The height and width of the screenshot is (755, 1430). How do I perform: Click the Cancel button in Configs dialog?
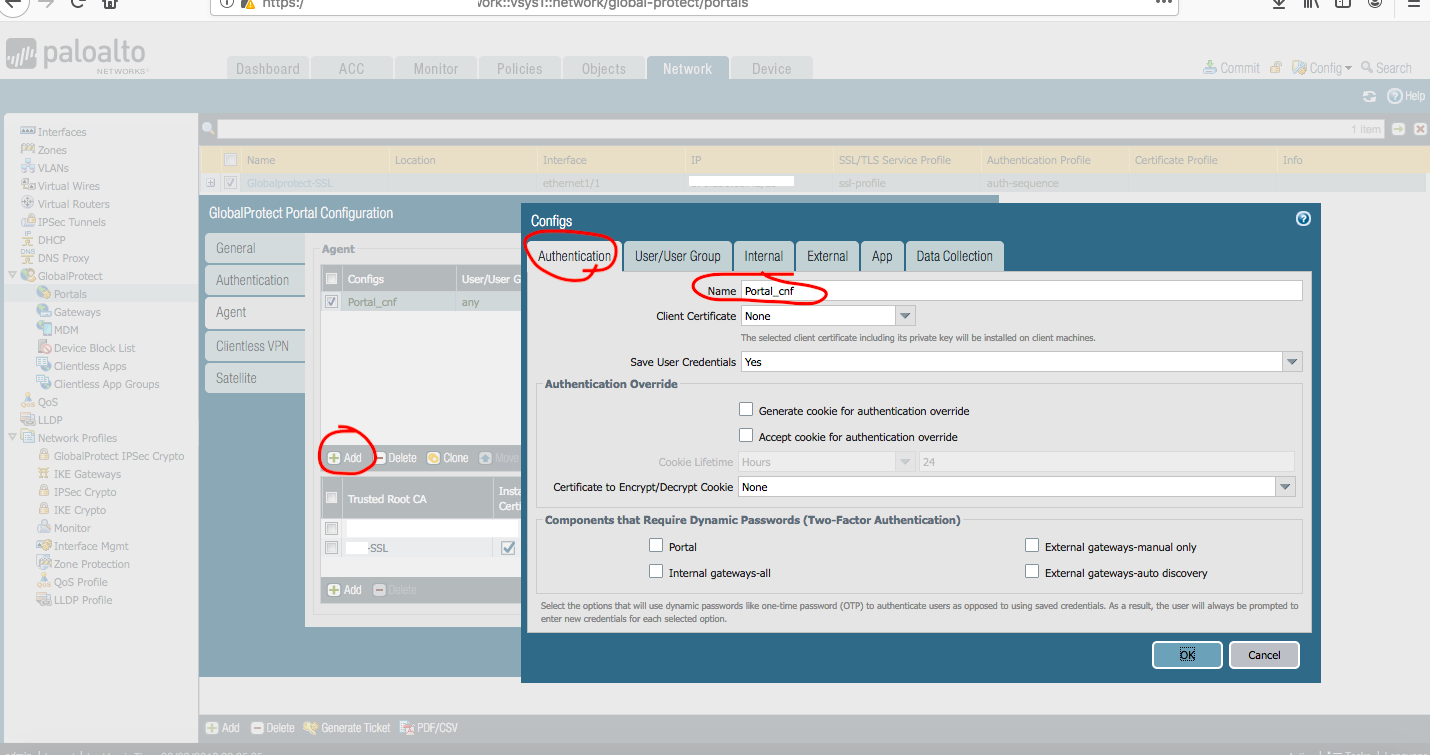tap(1263, 655)
